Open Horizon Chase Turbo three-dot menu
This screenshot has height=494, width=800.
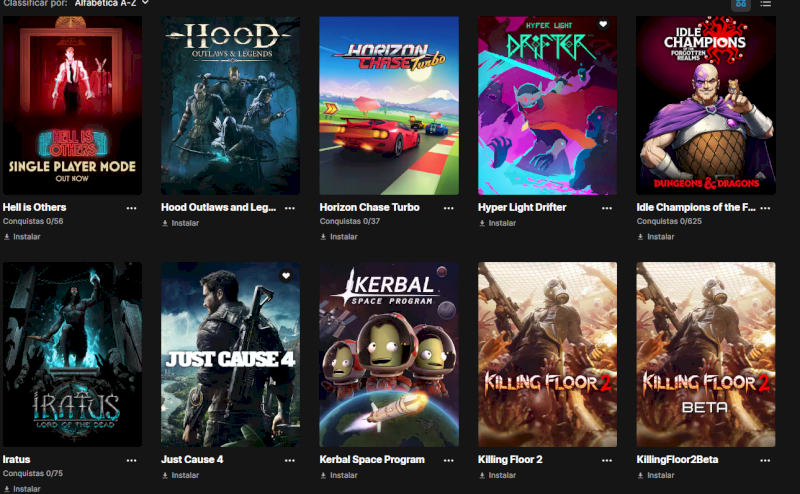coord(448,208)
